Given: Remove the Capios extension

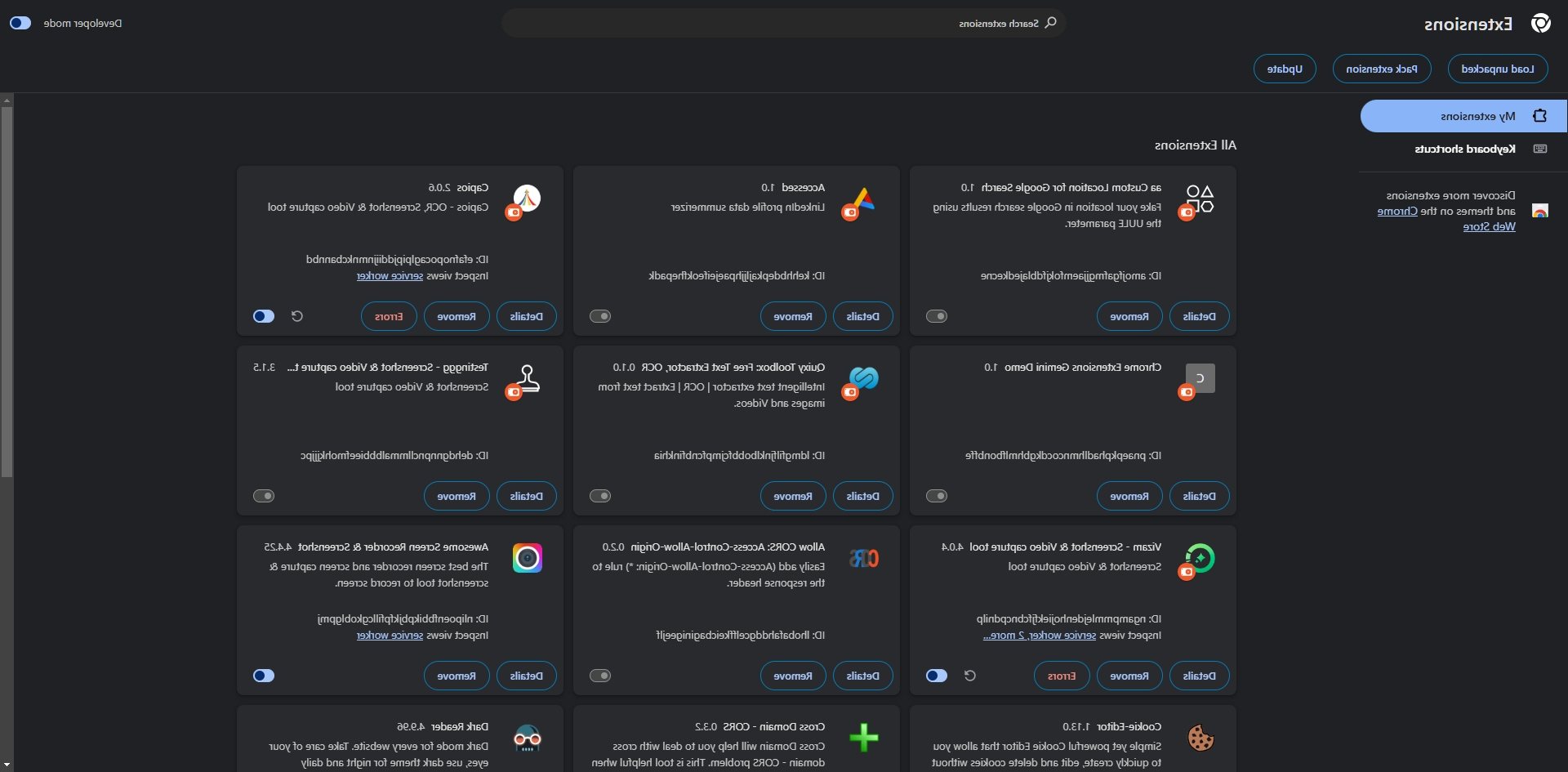Looking at the screenshot, I should (457, 316).
